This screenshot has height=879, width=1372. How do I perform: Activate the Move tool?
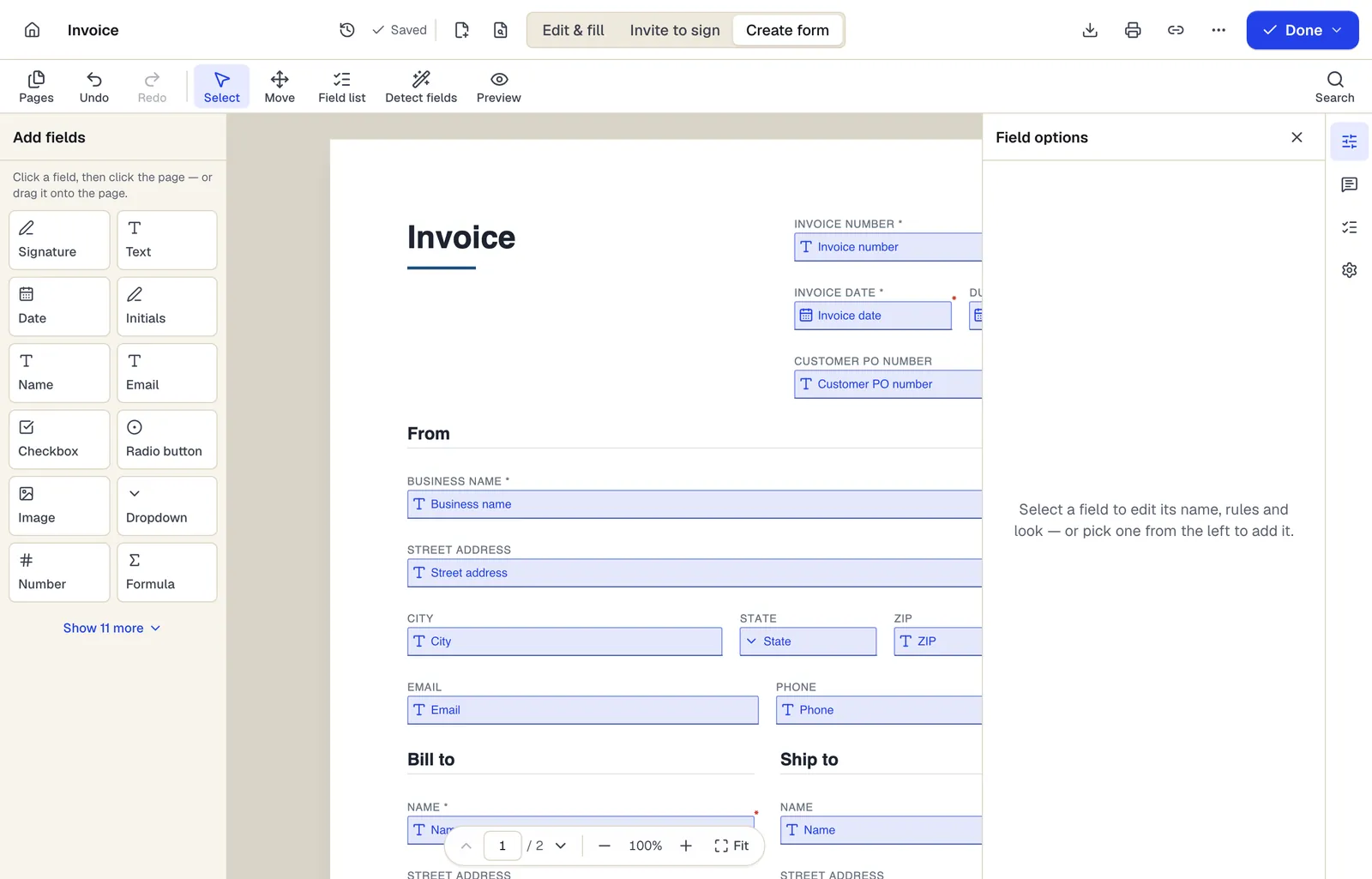point(280,87)
